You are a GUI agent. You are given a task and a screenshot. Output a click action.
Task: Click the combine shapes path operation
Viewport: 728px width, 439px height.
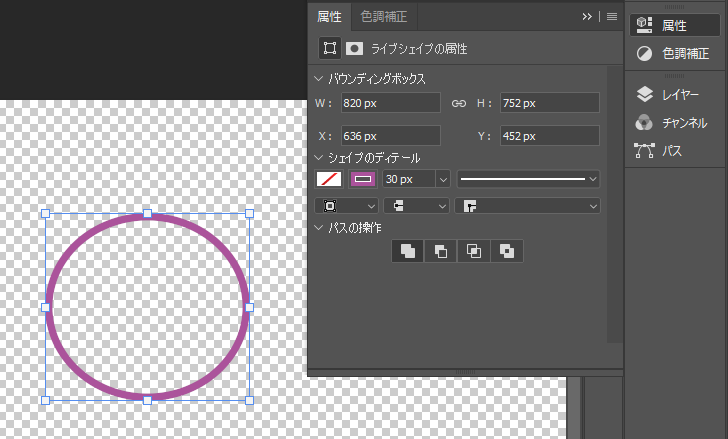tap(408, 251)
